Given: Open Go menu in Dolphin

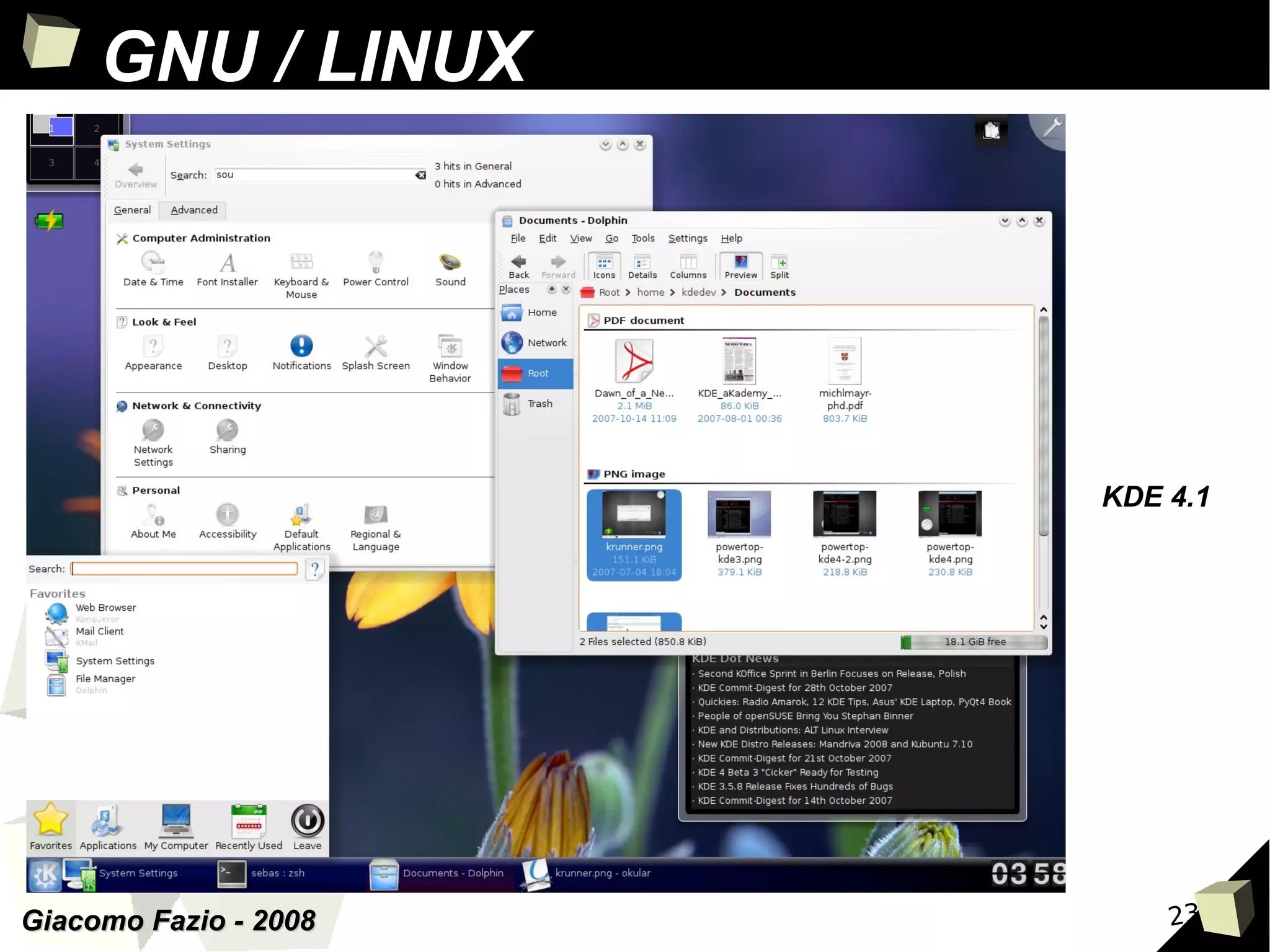Looking at the screenshot, I should 611,238.
